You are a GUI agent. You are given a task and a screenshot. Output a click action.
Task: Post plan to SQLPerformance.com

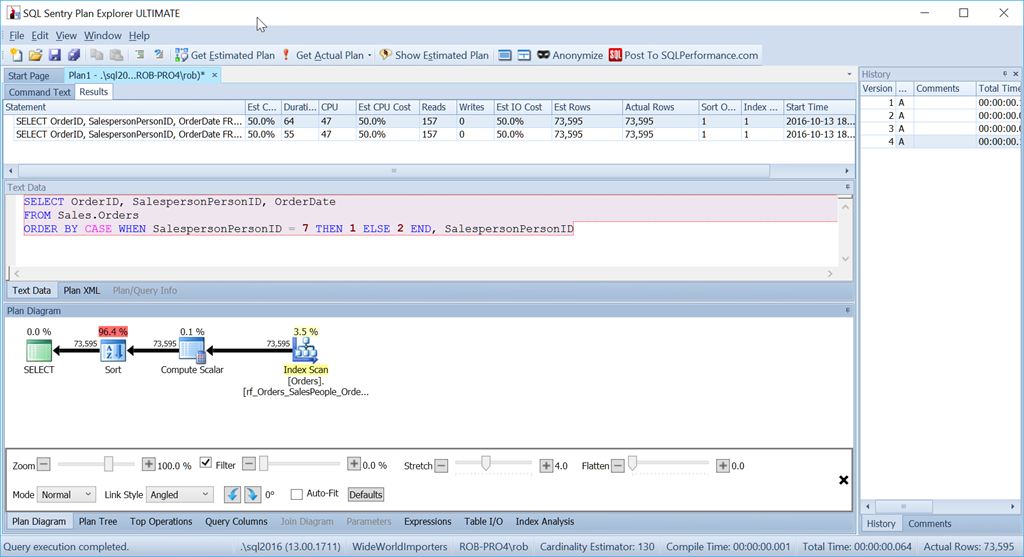(x=684, y=55)
